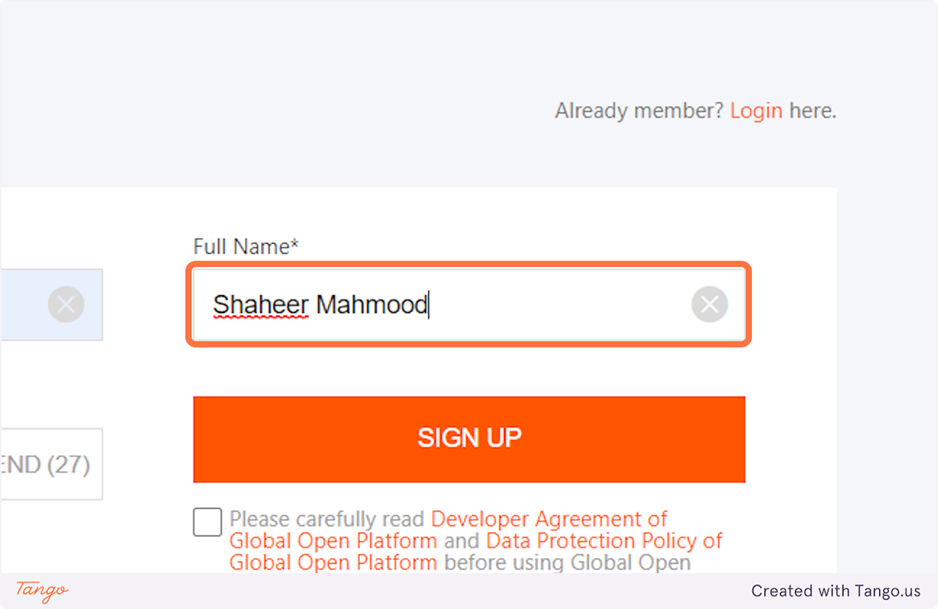938x609 pixels.
Task: Click the before using Global Open text
Action: click(x=567, y=563)
